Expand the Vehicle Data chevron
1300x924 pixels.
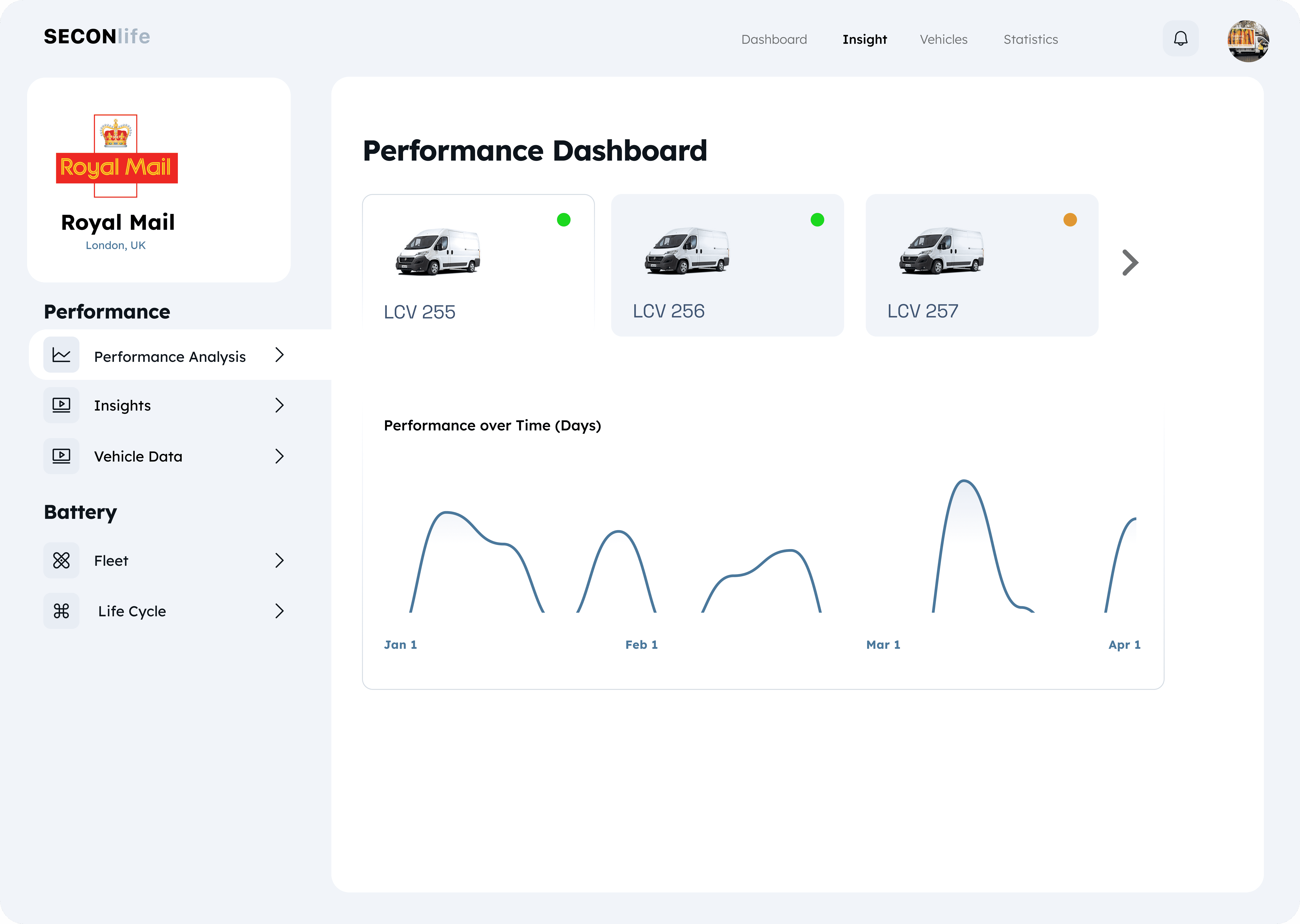click(279, 456)
